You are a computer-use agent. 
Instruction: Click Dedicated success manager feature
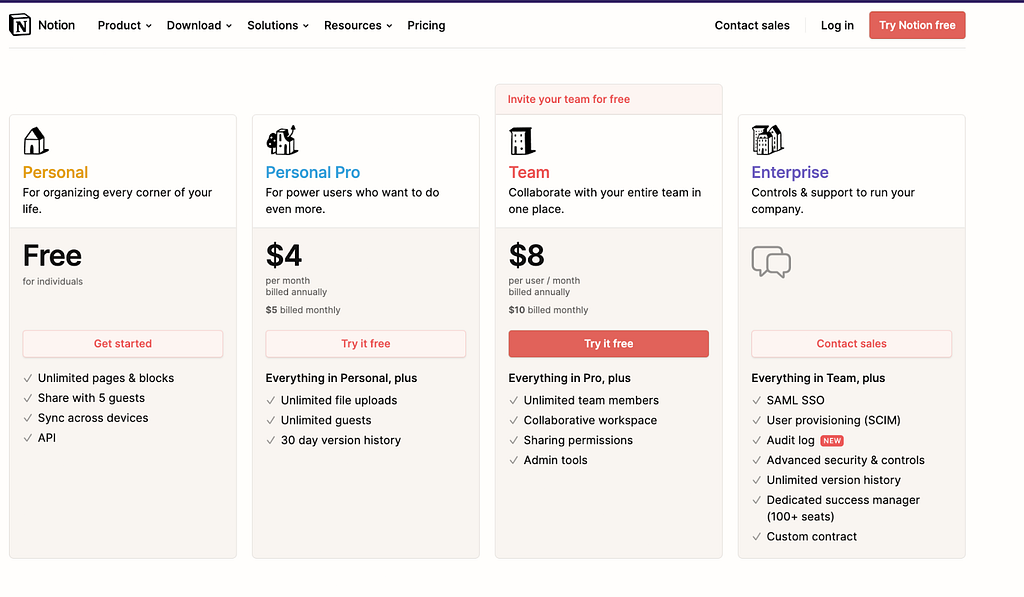(843, 508)
